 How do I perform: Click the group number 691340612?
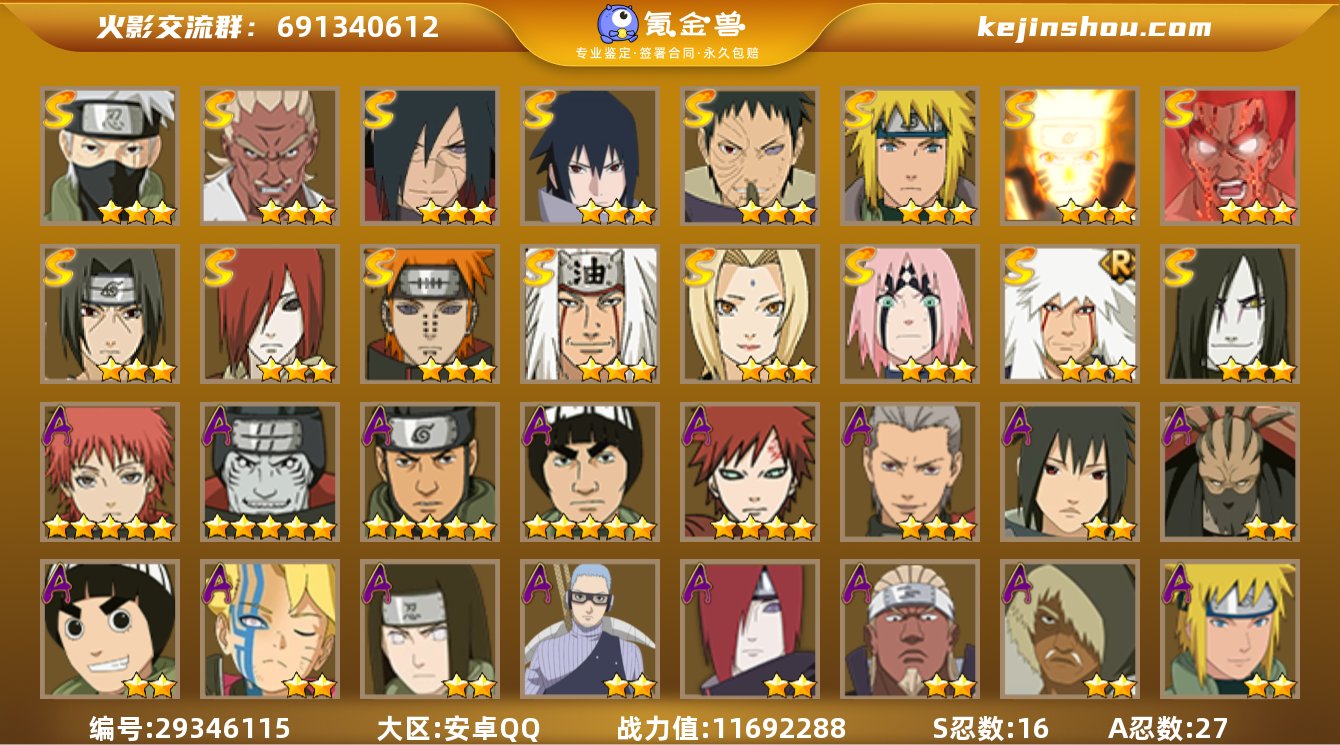pyautogui.click(x=358, y=27)
